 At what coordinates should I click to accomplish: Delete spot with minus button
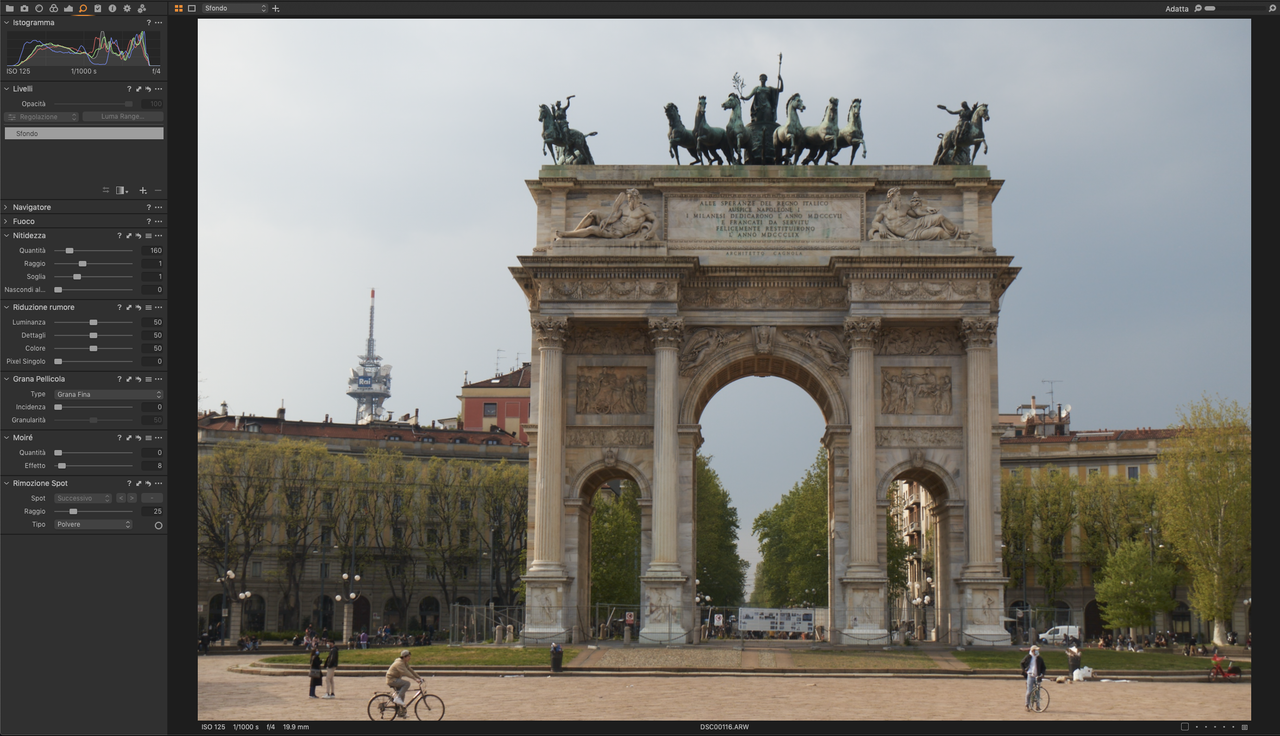(152, 498)
